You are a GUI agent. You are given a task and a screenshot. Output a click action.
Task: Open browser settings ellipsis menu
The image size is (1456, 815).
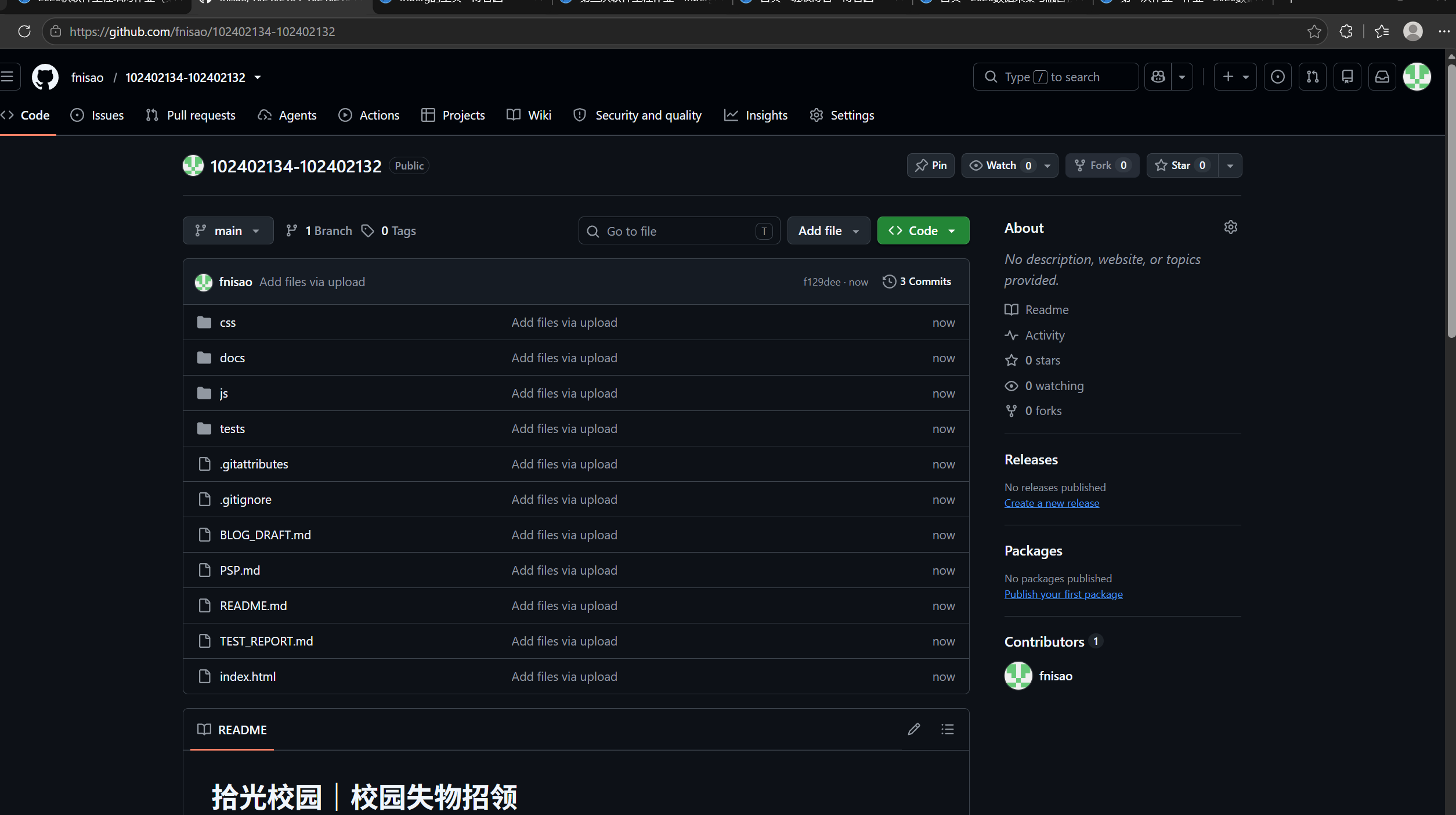(x=1444, y=31)
